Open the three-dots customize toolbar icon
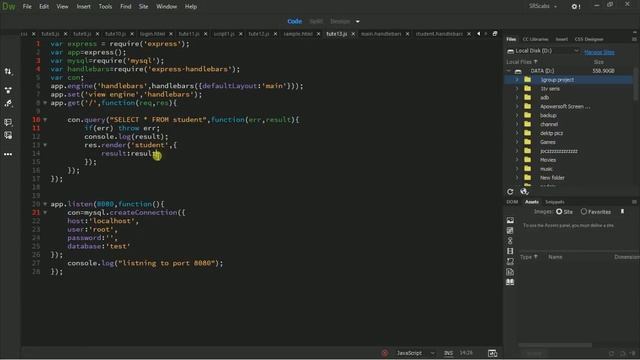This screenshot has width=640, height=360. (8, 154)
